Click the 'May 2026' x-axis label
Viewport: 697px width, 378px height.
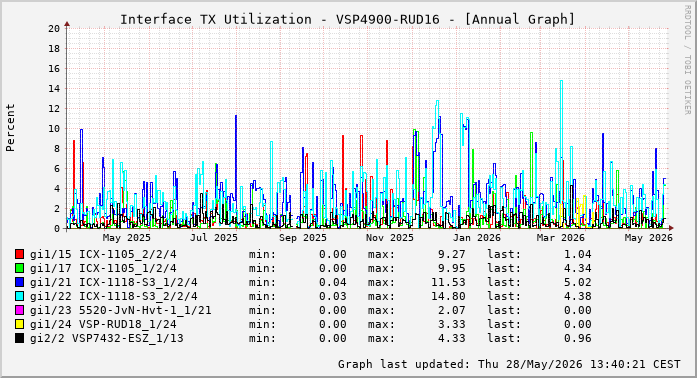tap(649, 238)
